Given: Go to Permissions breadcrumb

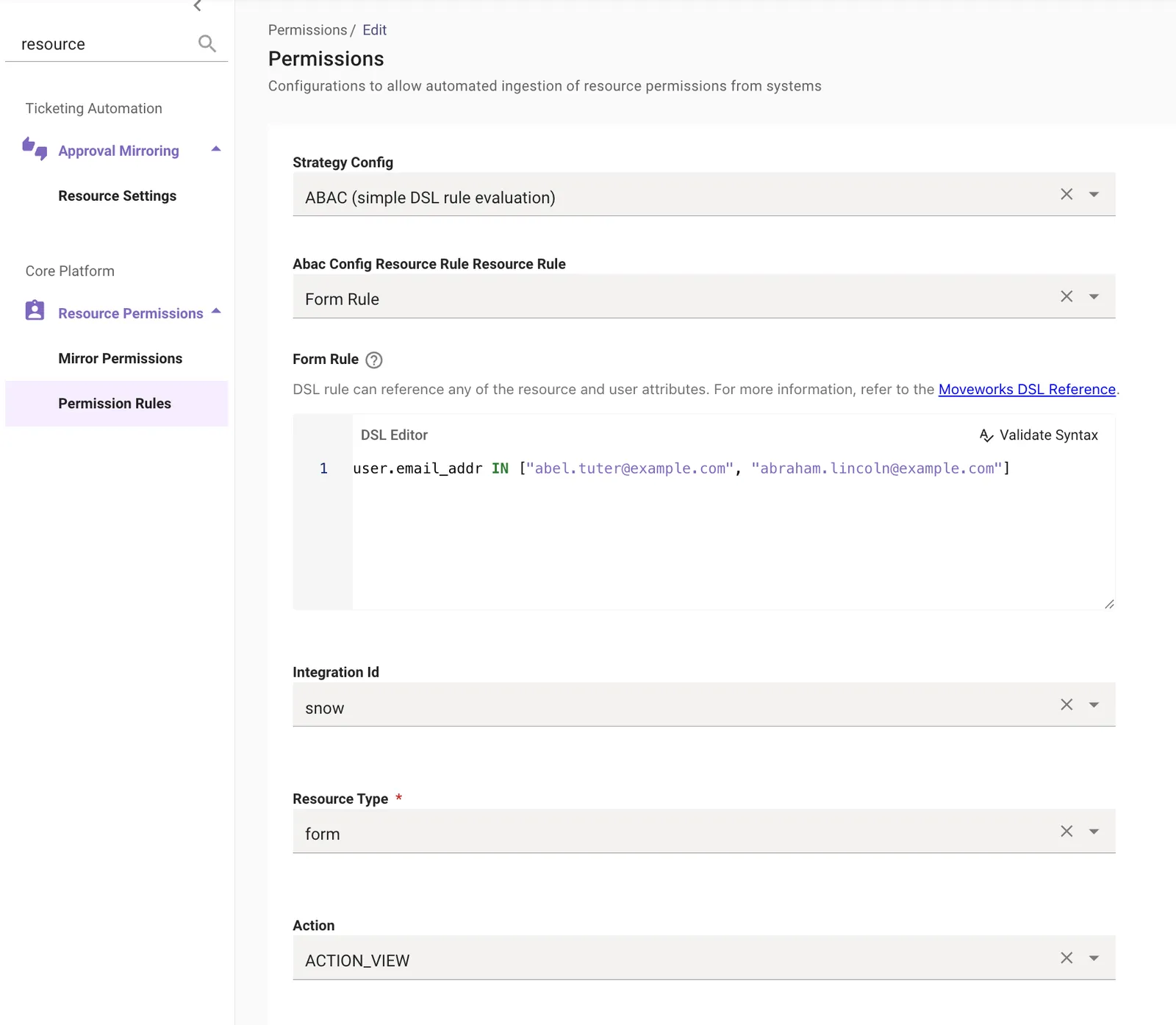Looking at the screenshot, I should (307, 30).
